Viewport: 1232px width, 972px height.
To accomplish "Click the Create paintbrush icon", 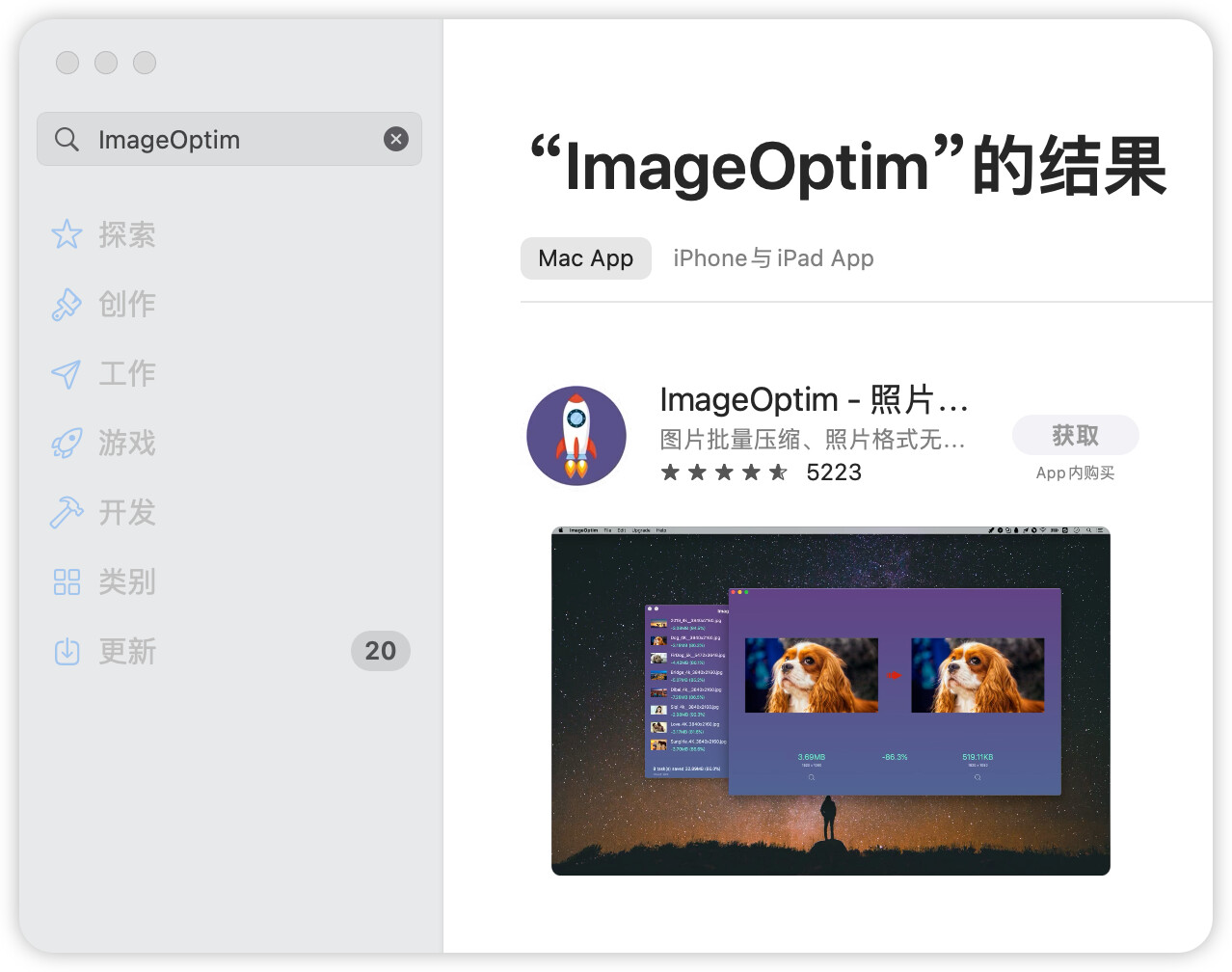I will (x=67, y=304).
